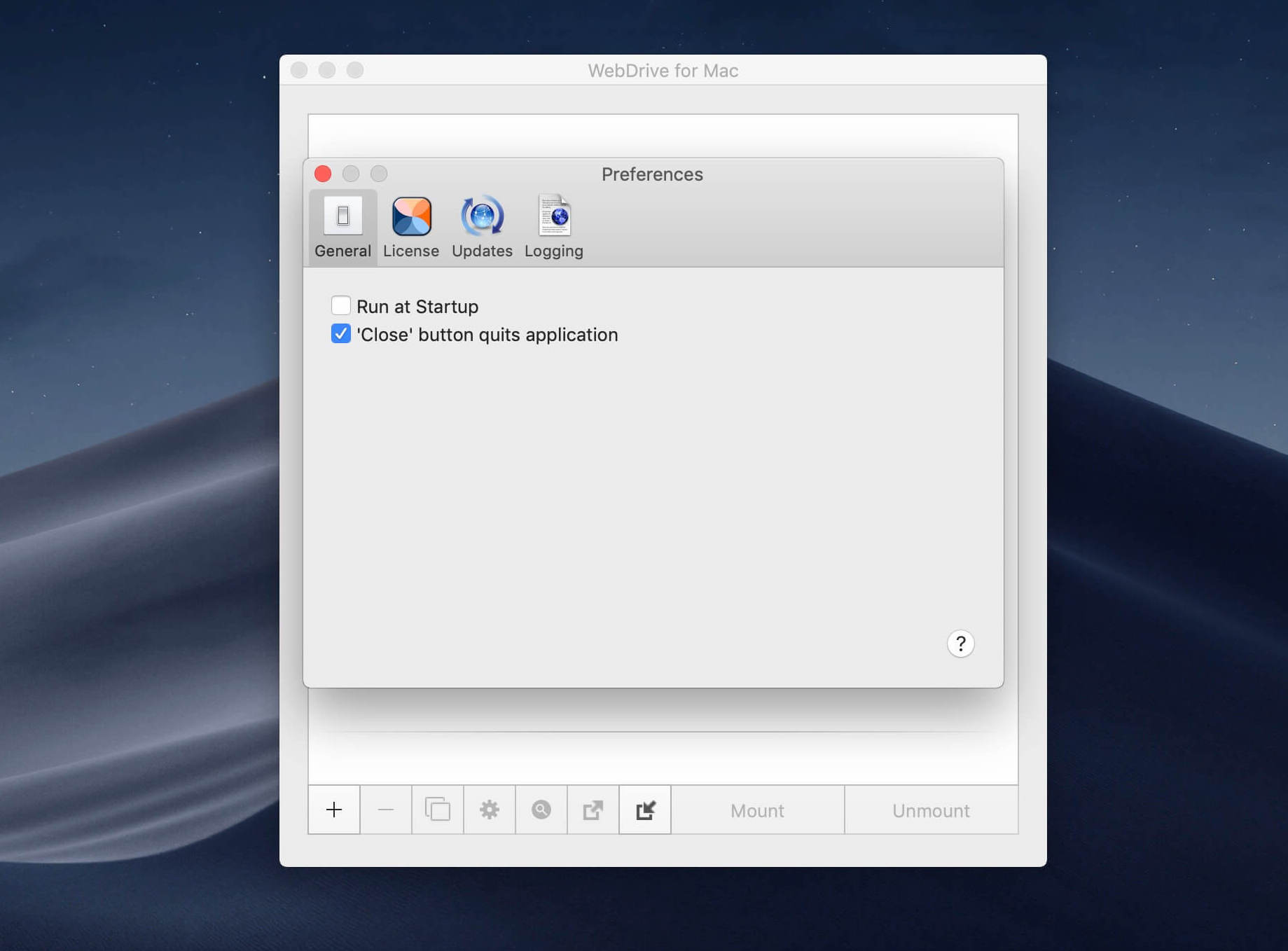This screenshot has width=1288, height=951.
Task: Click the Preferences window title text
Action: tap(652, 174)
